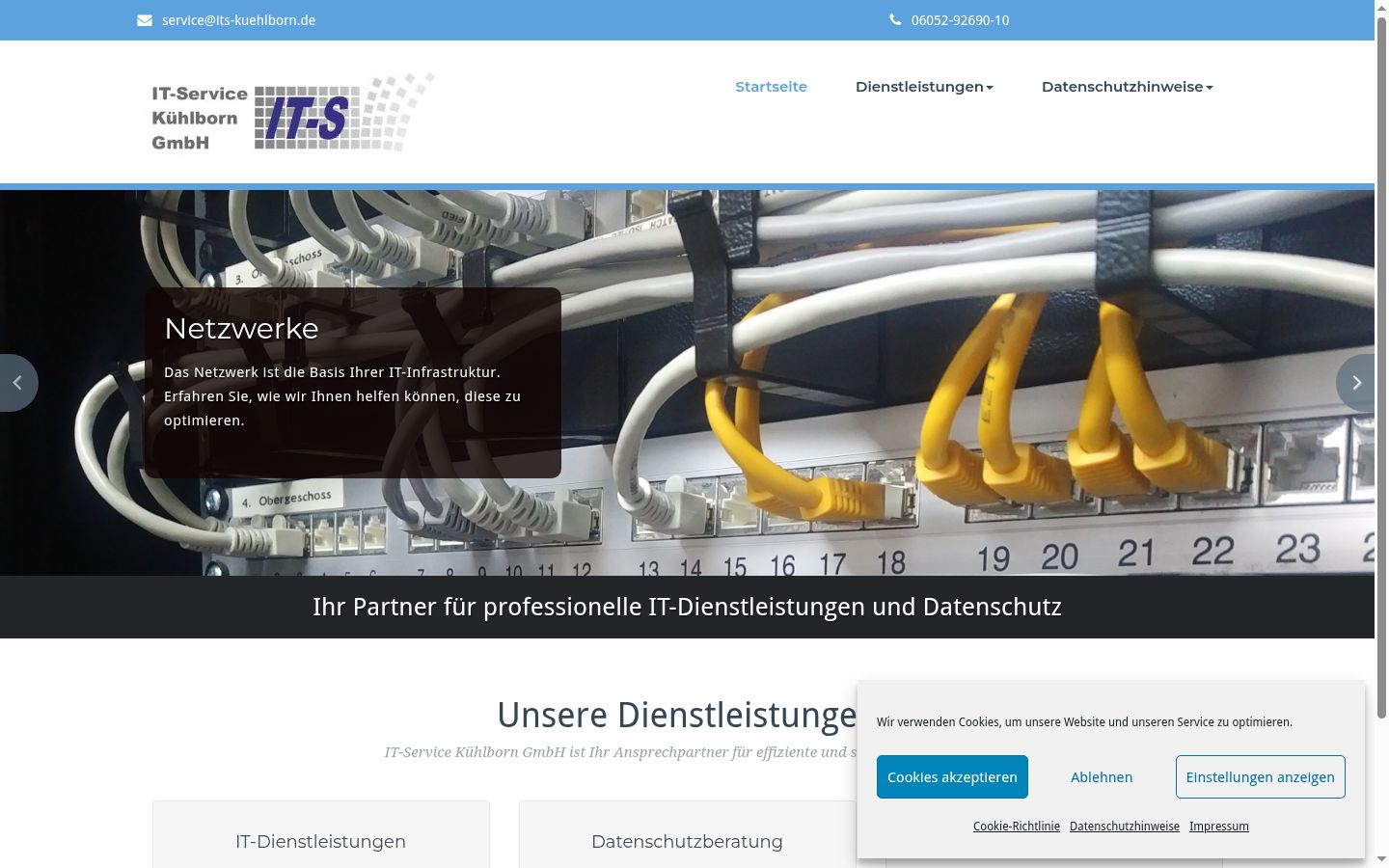The width and height of the screenshot is (1389, 868).
Task: Click the Unsere Dienstleistungen heading
Action: [677, 716]
